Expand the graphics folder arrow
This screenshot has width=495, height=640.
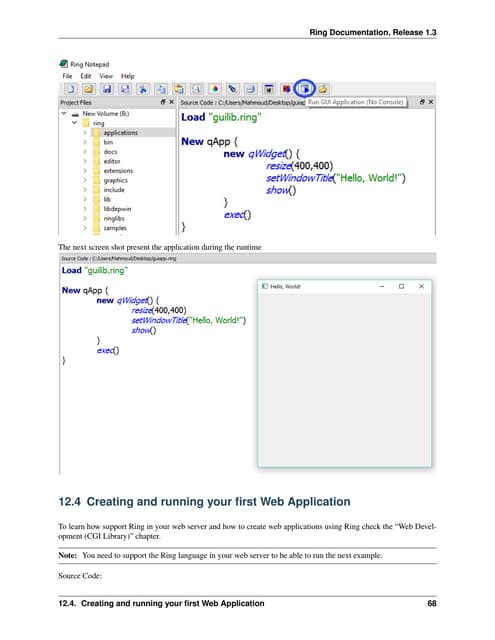[85, 180]
